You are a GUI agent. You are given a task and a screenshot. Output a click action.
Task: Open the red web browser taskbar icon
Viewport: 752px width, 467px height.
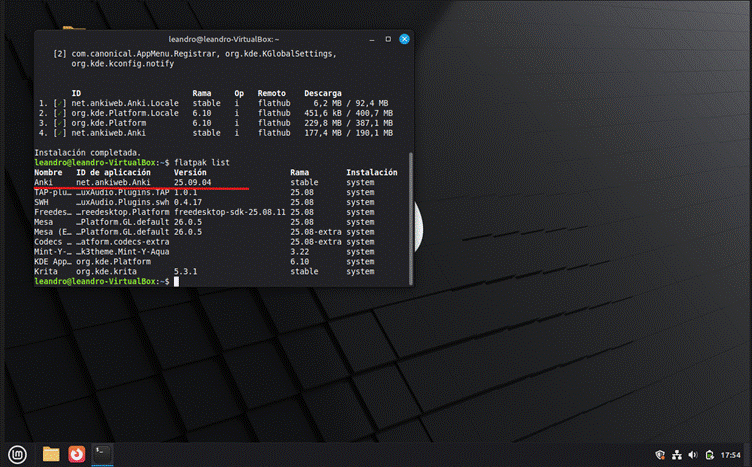(76, 454)
